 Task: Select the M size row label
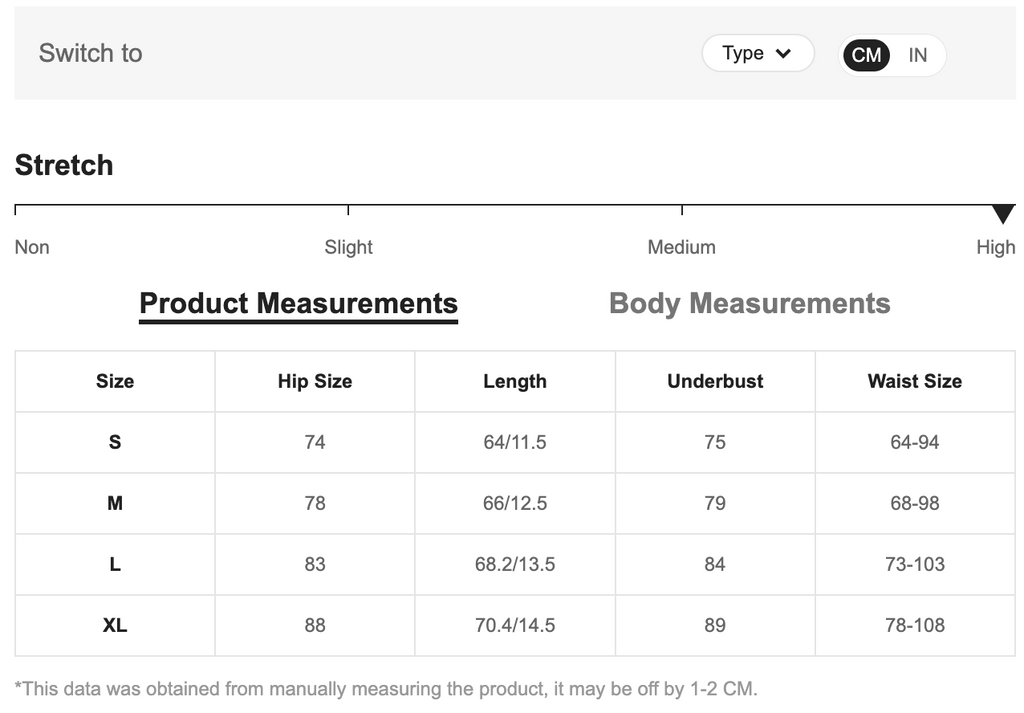(115, 503)
